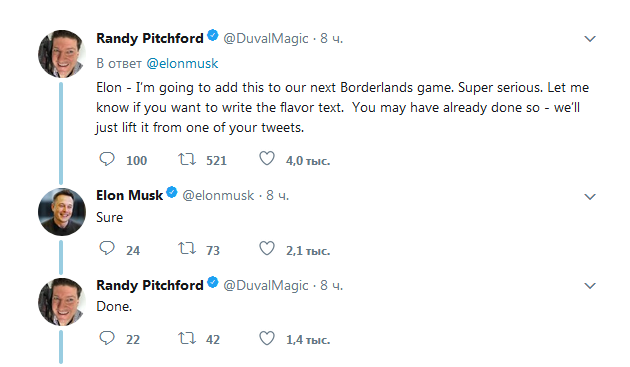Open @DuvalMagic handle on the "Done." tweet
The image size is (630, 367).
point(266,285)
